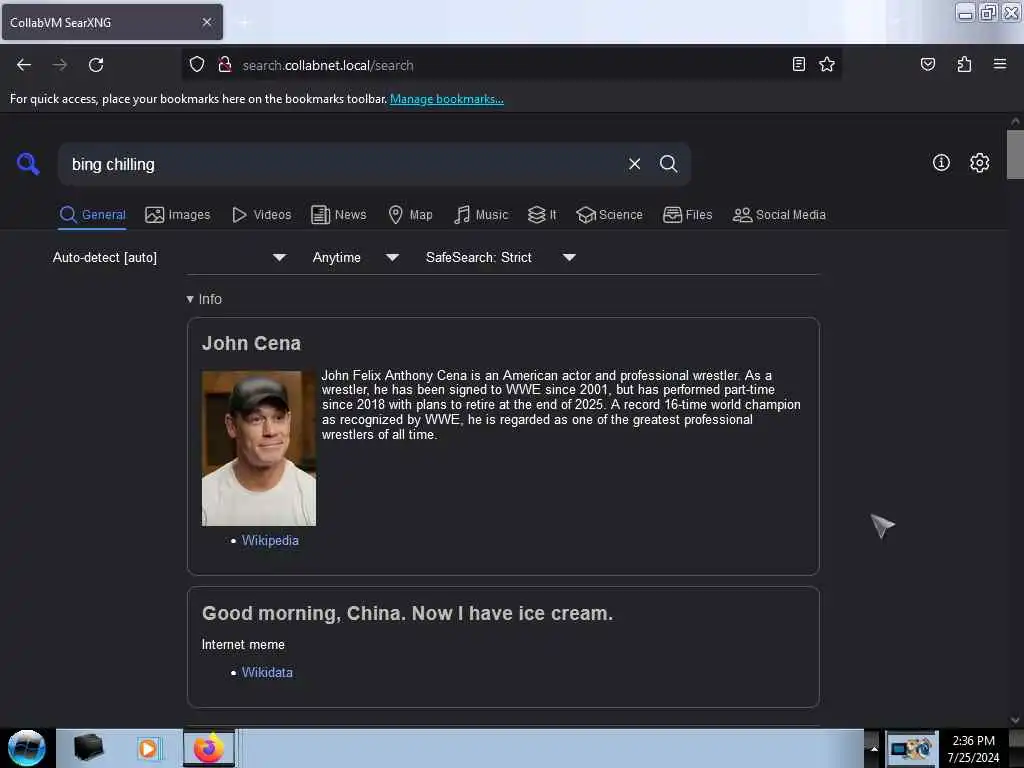Switch to the It tab

pos(542,214)
